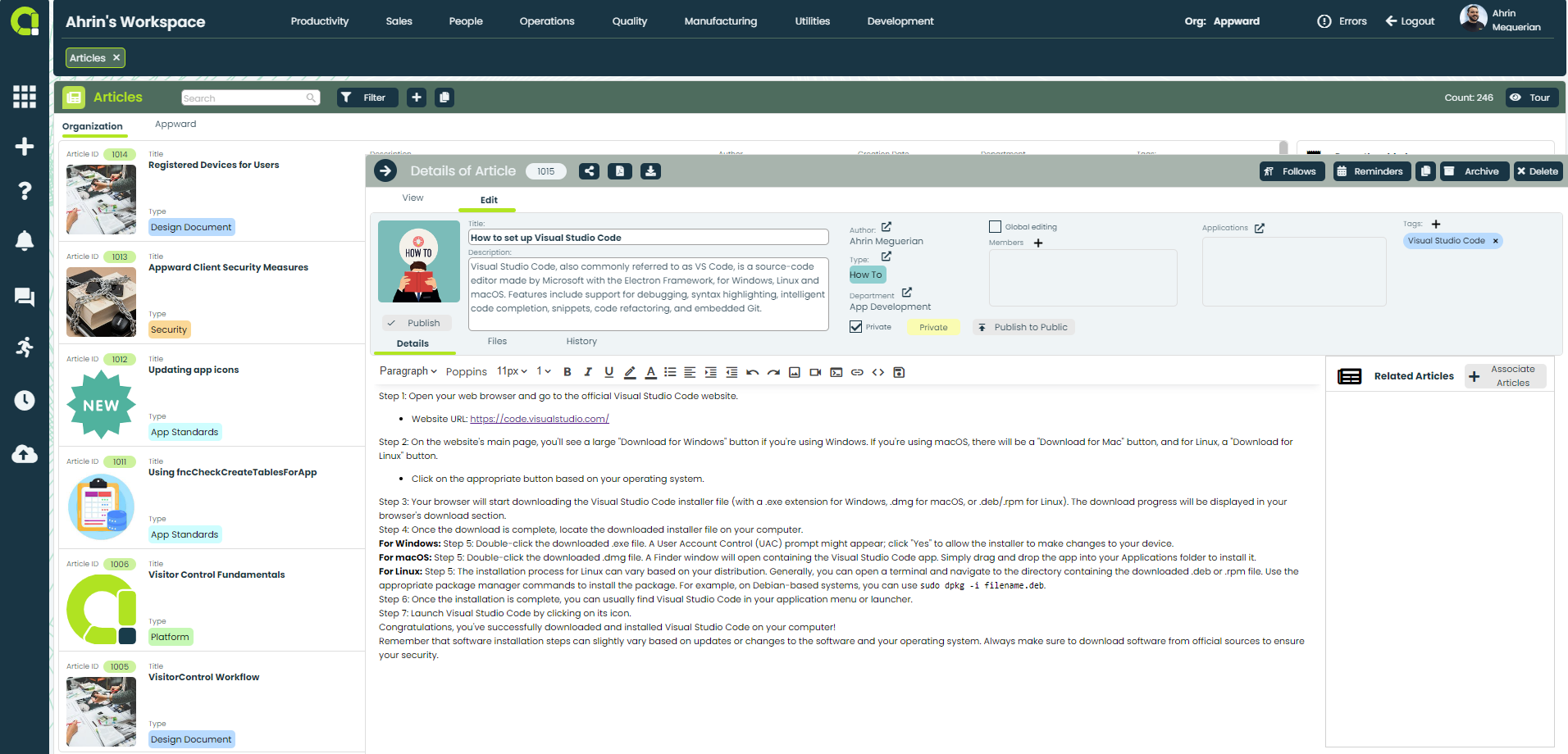Remove the Visual Studio Code tag

(x=1495, y=241)
